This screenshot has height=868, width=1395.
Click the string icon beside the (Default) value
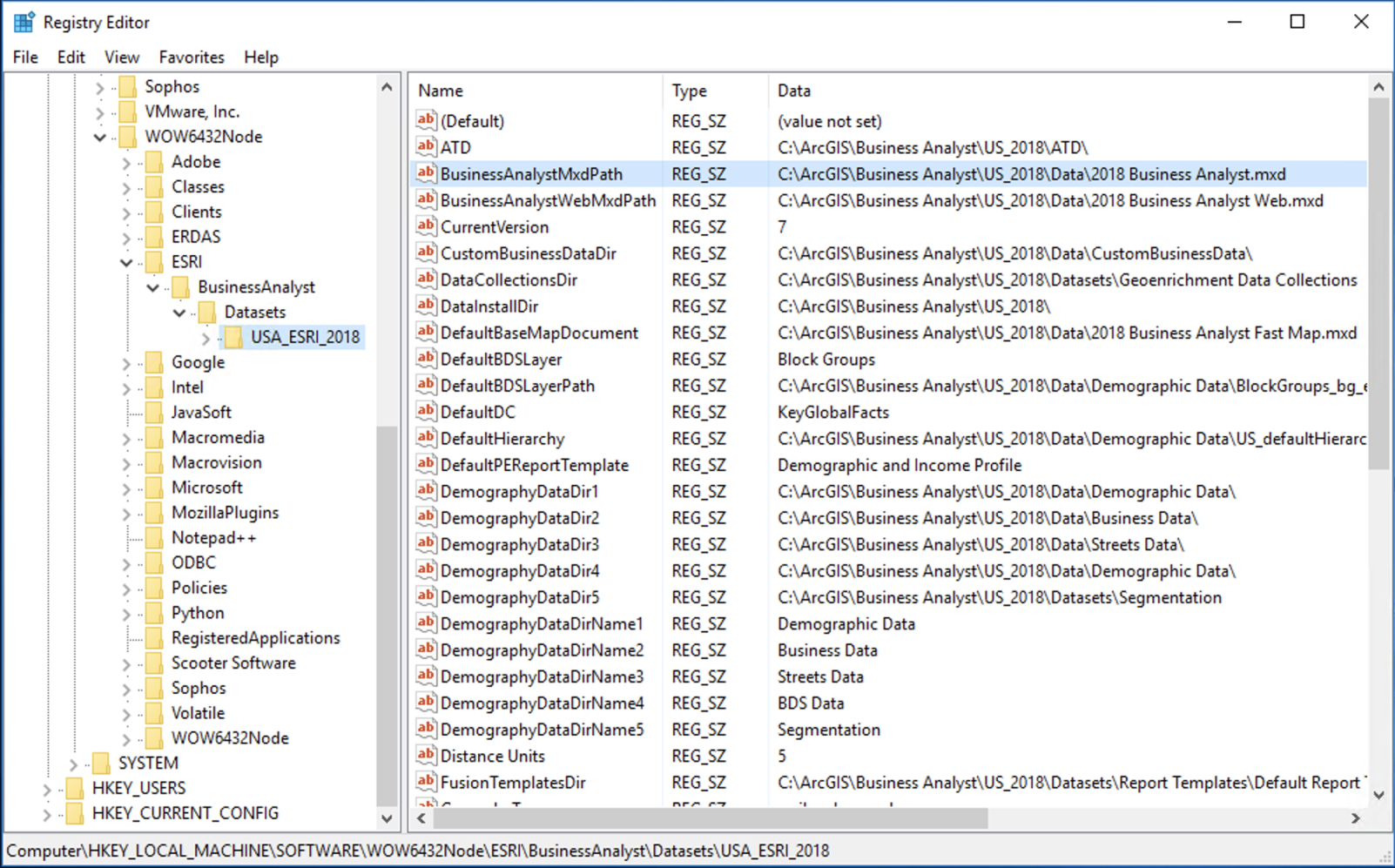426,120
